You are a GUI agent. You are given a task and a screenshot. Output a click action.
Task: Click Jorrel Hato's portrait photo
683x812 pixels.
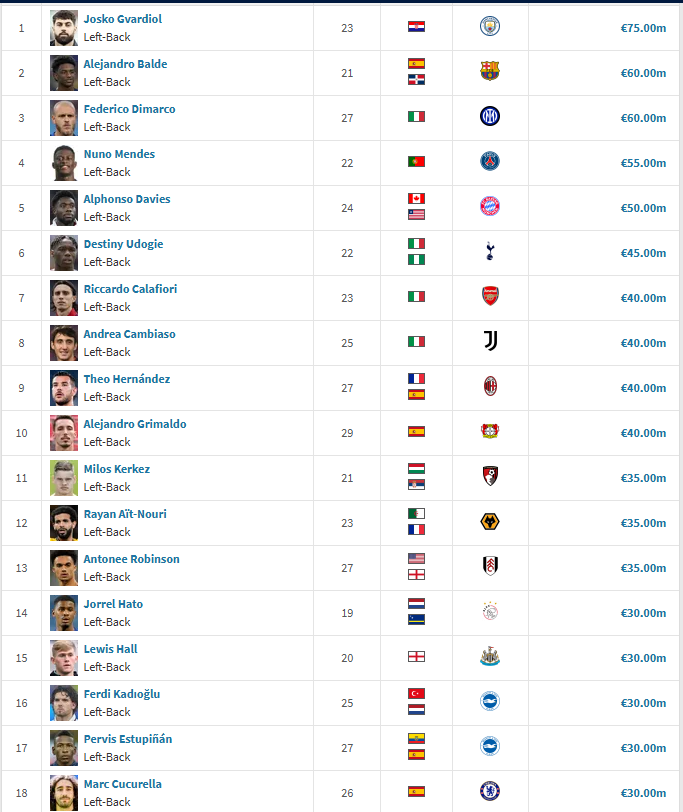point(64,613)
